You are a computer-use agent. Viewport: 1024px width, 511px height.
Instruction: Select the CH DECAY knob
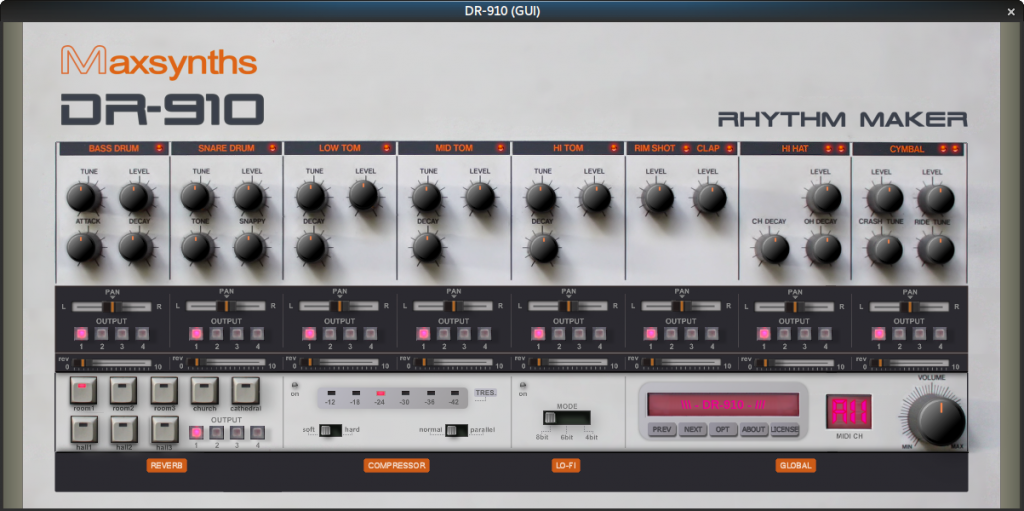(x=773, y=248)
